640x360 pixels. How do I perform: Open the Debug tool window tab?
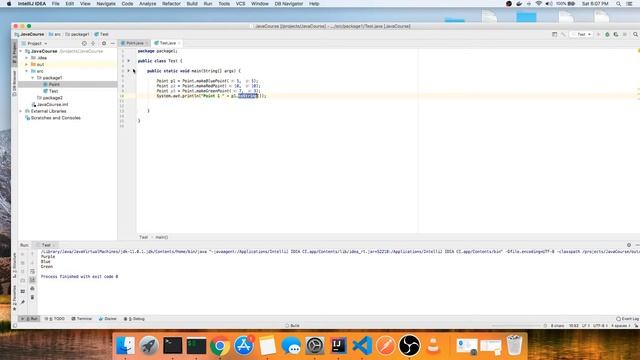(x=134, y=319)
